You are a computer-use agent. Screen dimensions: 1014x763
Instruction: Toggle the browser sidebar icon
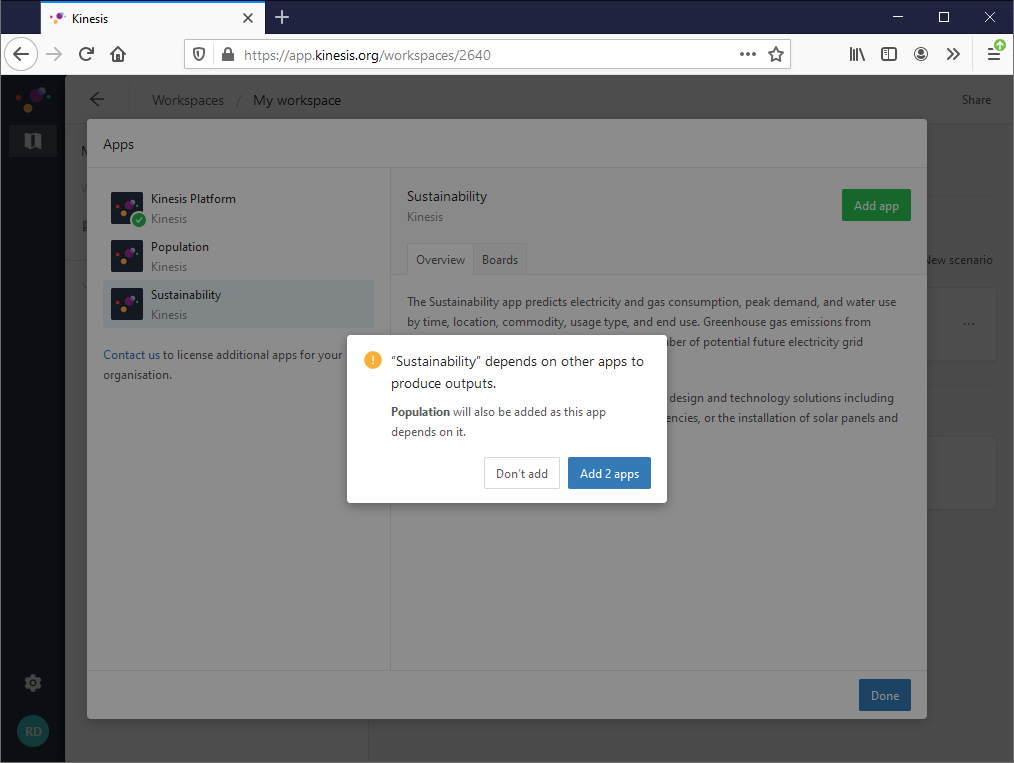point(889,54)
